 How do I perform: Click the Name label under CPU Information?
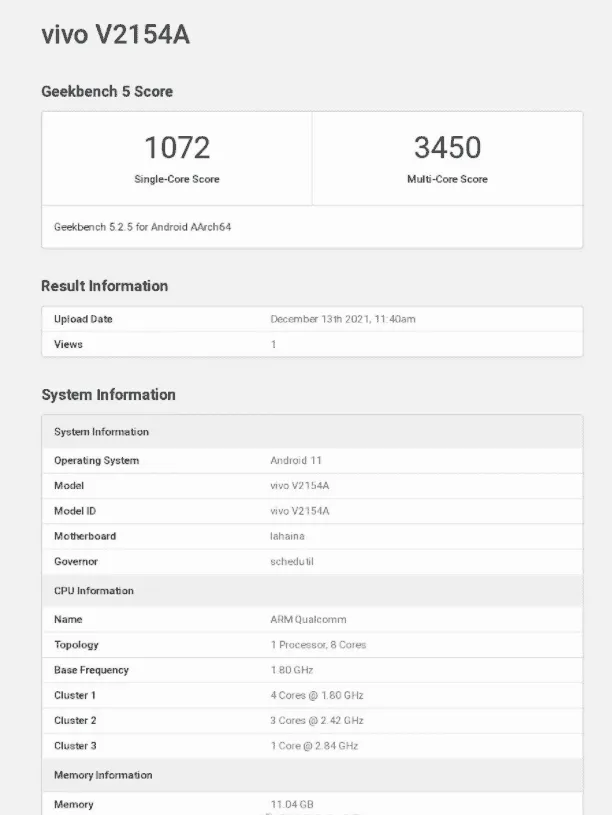pos(68,620)
